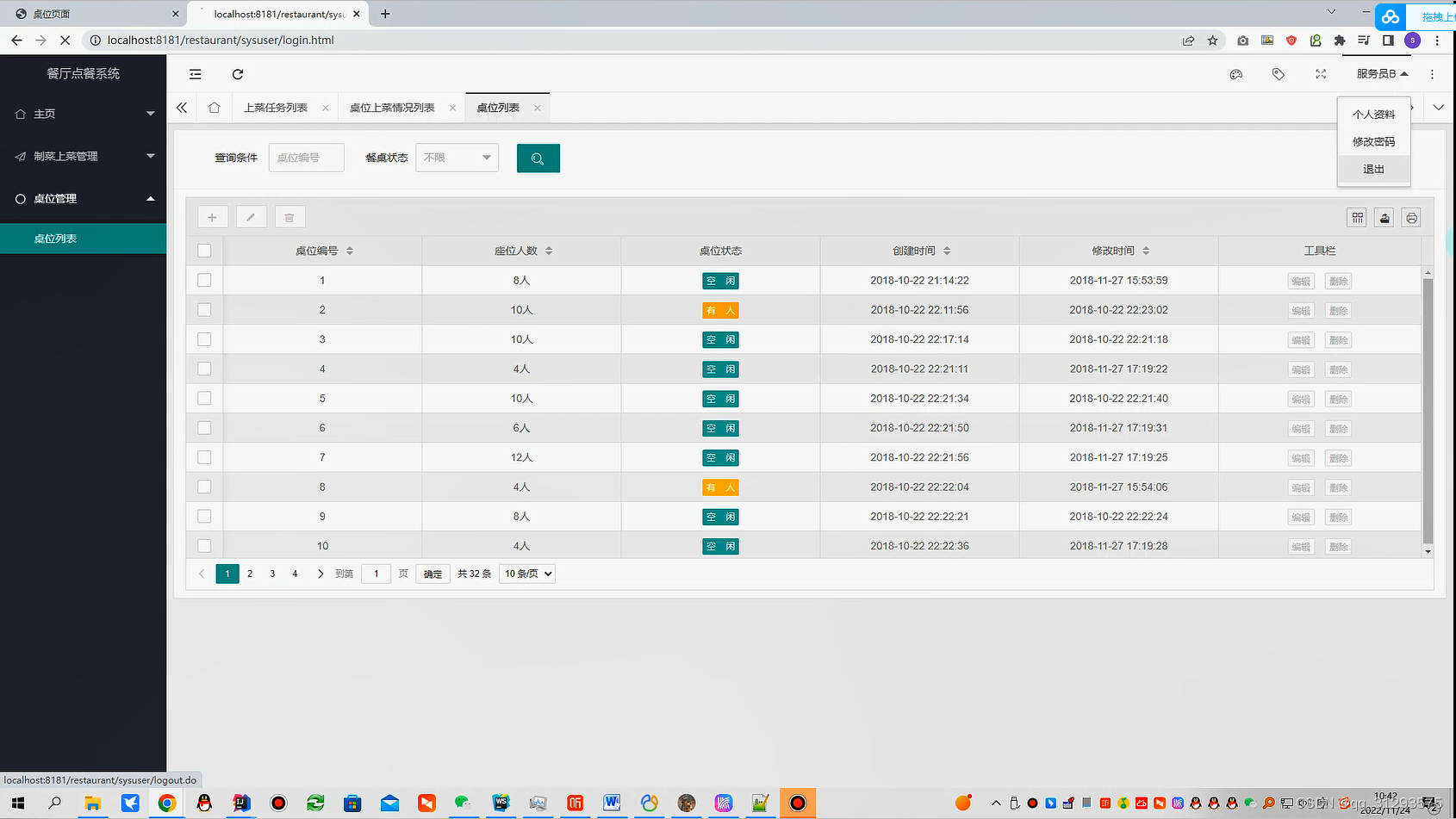Open the browser tab search chevron

pos(1331,12)
